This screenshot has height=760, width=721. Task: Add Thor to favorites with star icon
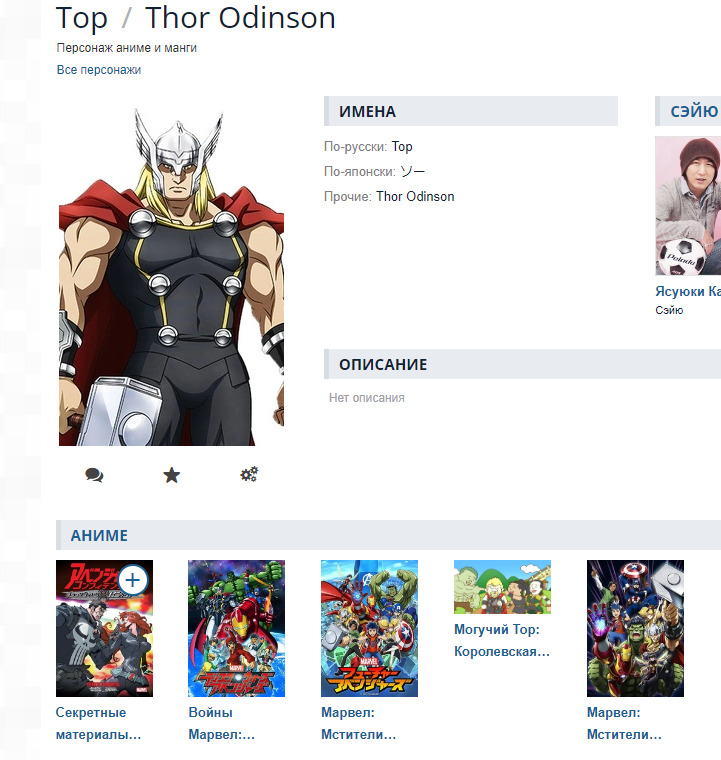(x=172, y=475)
